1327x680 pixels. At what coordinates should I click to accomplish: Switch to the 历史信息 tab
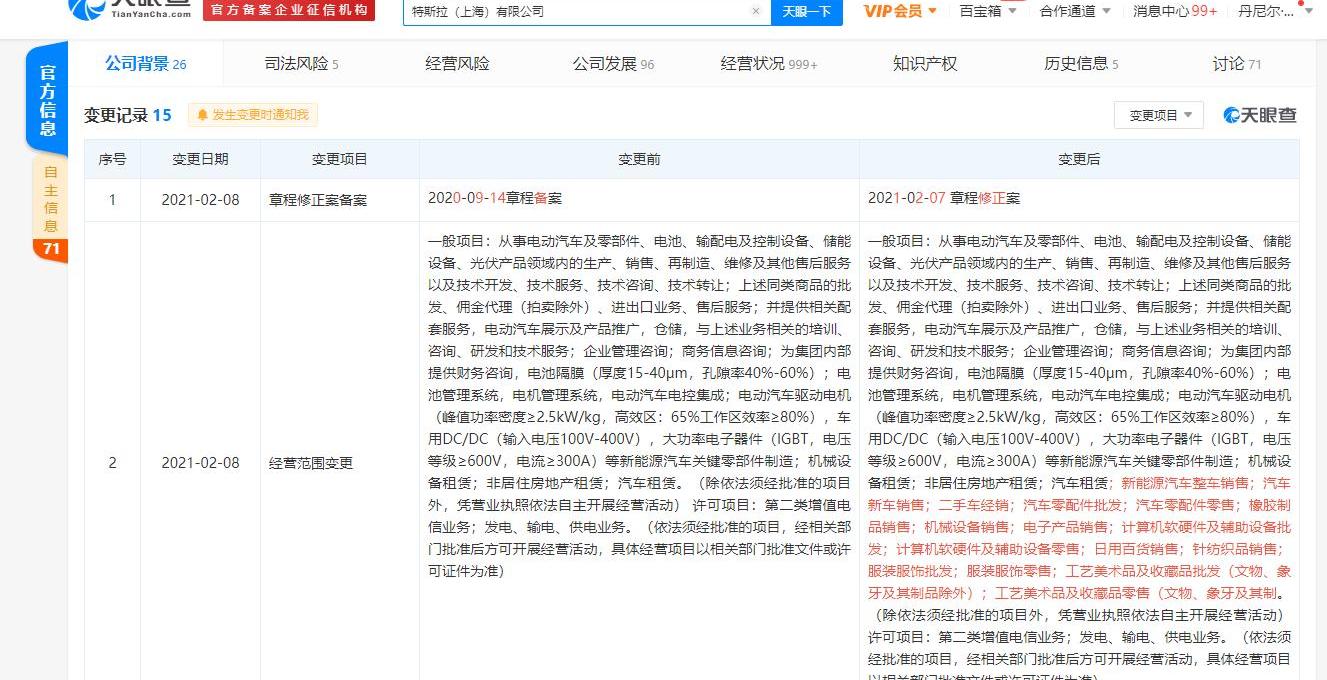[x=1081, y=64]
